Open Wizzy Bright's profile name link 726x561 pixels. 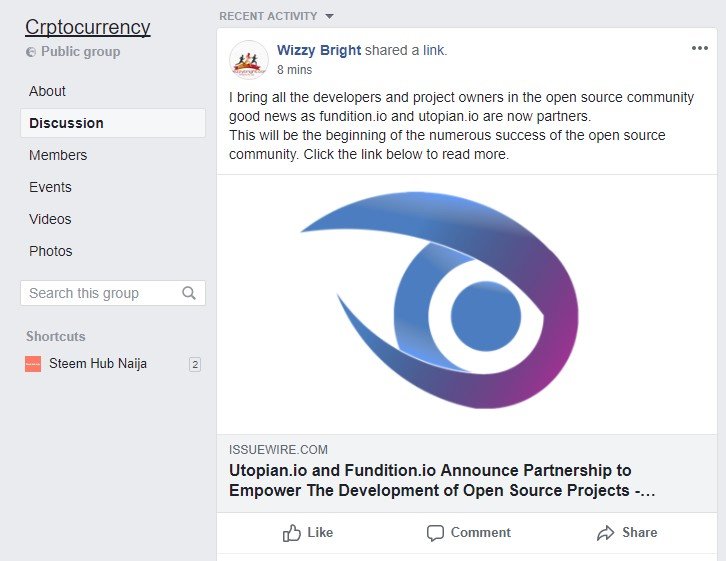point(319,50)
